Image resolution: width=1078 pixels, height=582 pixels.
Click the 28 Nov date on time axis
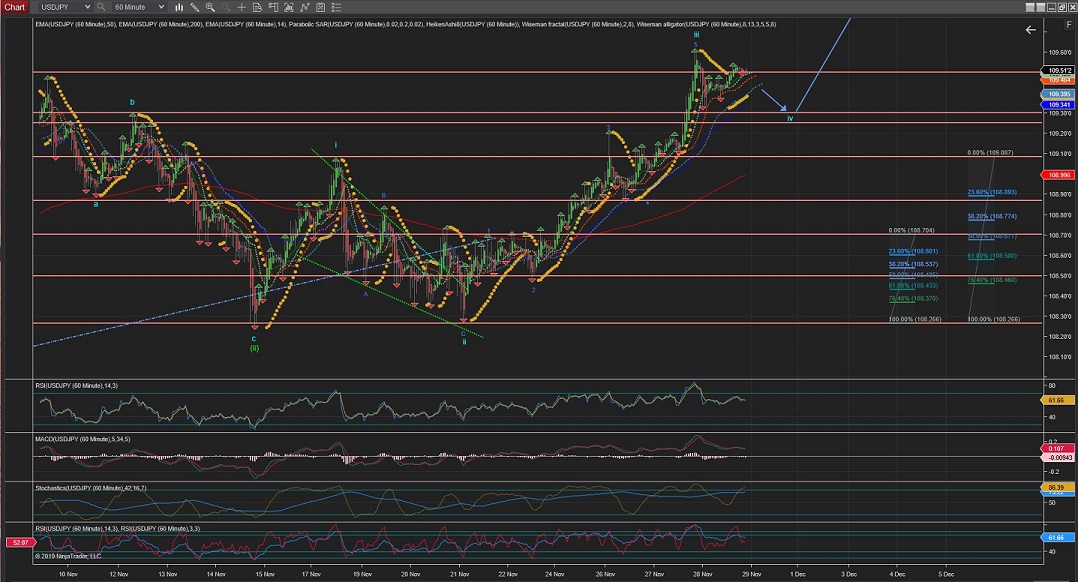[702, 574]
